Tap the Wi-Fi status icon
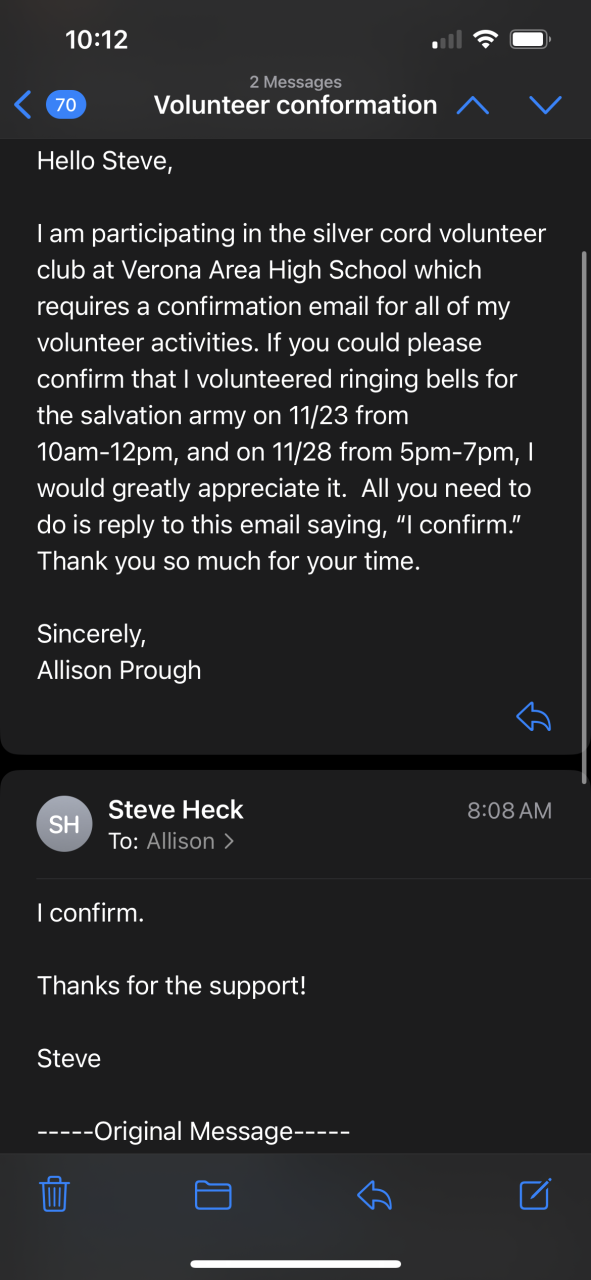The height and width of the screenshot is (1280, 591). click(x=486, y=39)
